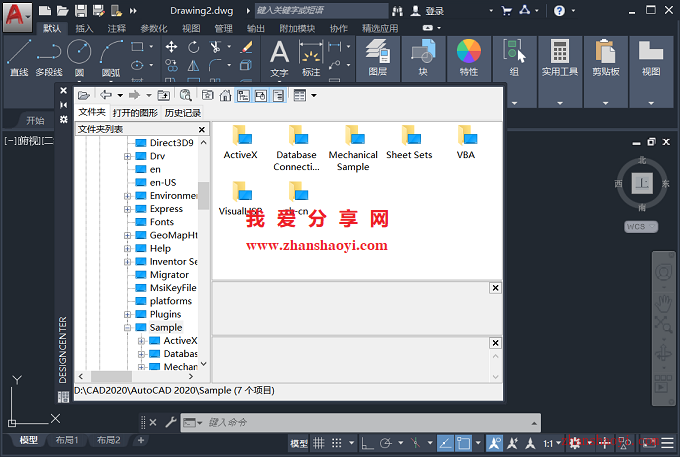Screen dimensions: 680x457
Task: Click the keyword search box in title bar
Action: coord(321,10)
